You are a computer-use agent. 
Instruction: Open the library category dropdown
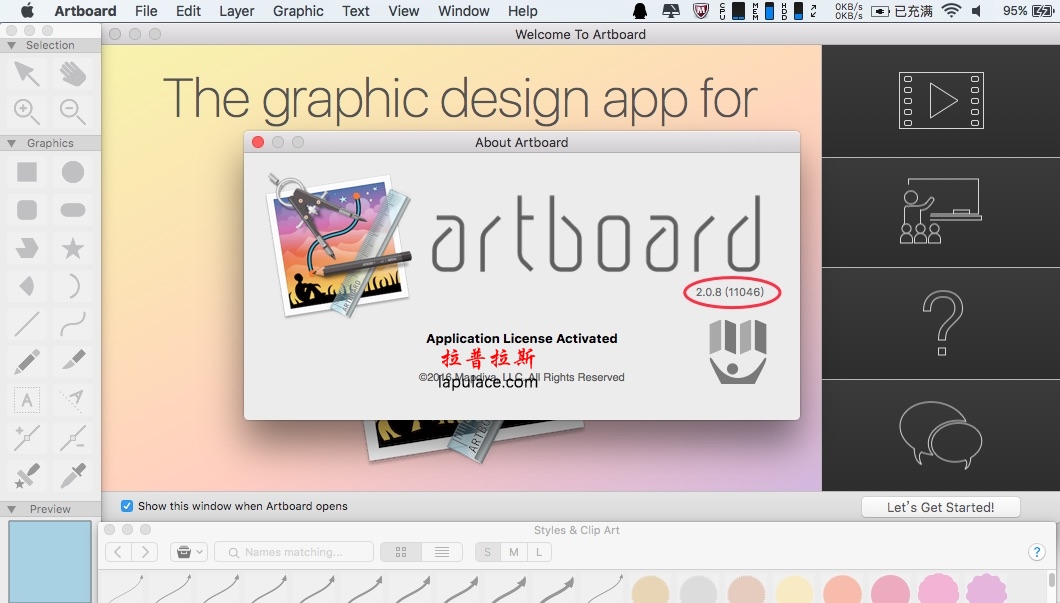coord(188,552)
